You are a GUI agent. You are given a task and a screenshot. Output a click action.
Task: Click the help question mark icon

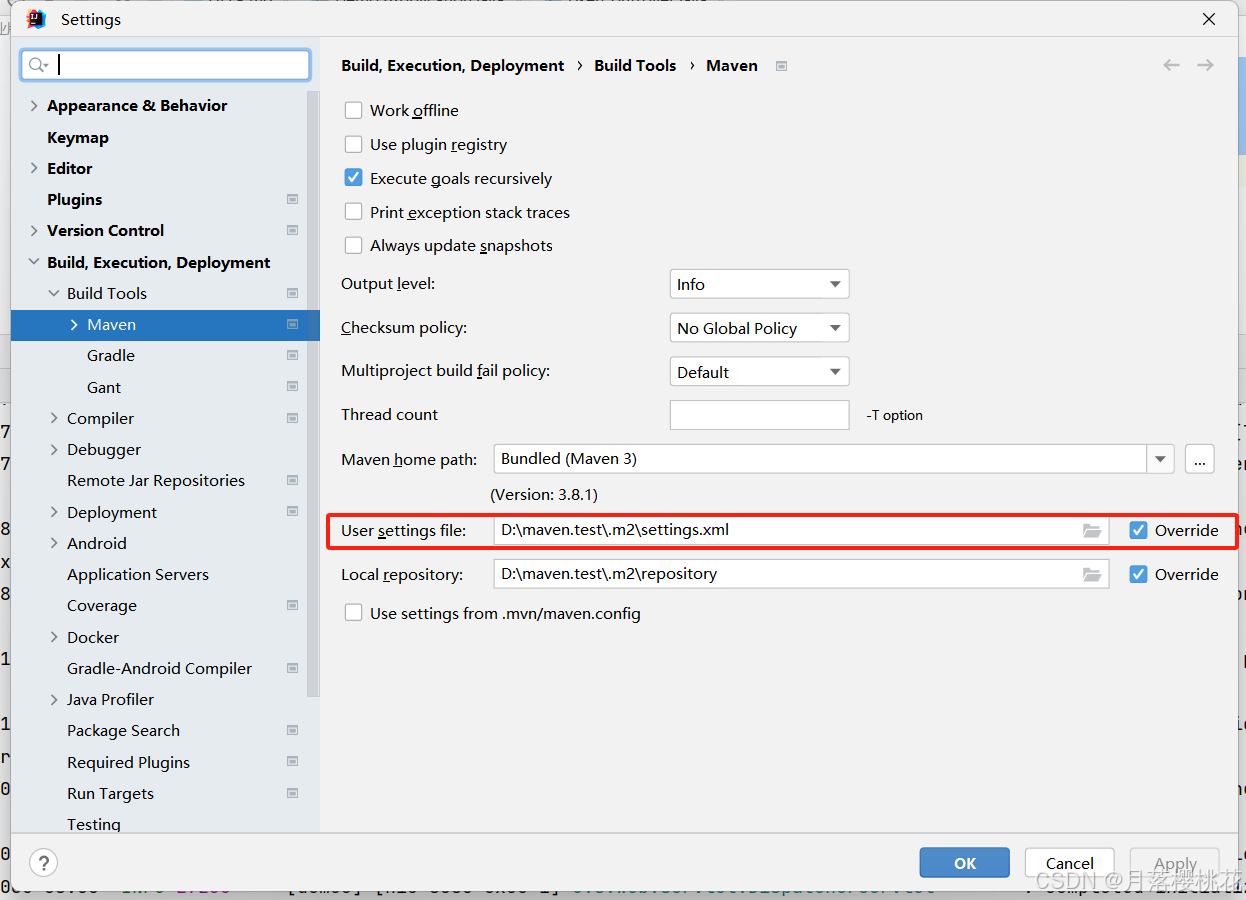tap(43, 862)
